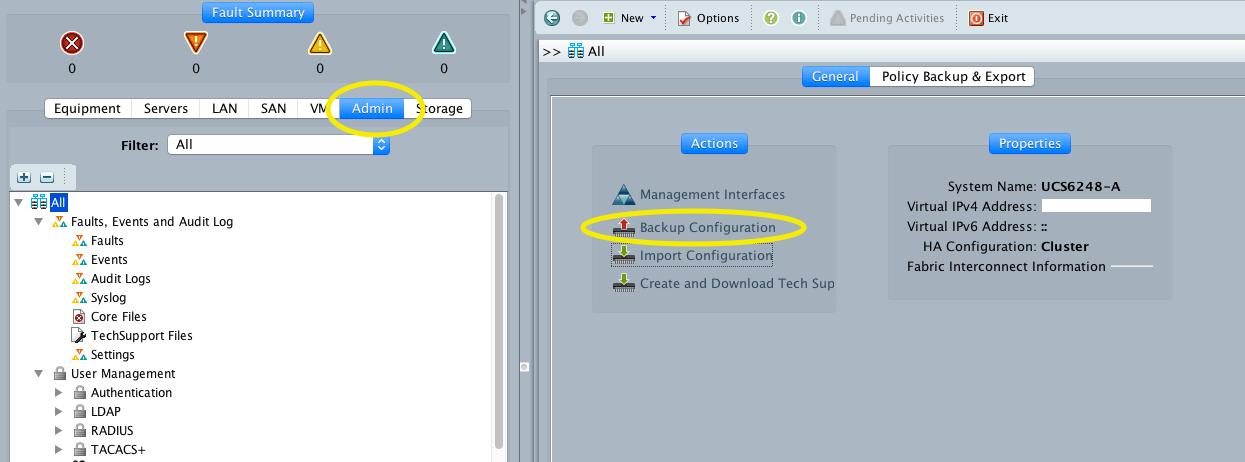Click the minor fault yellow triangle icon
The height and width of the screenshot is (462, 1245).
pos(319,43)
